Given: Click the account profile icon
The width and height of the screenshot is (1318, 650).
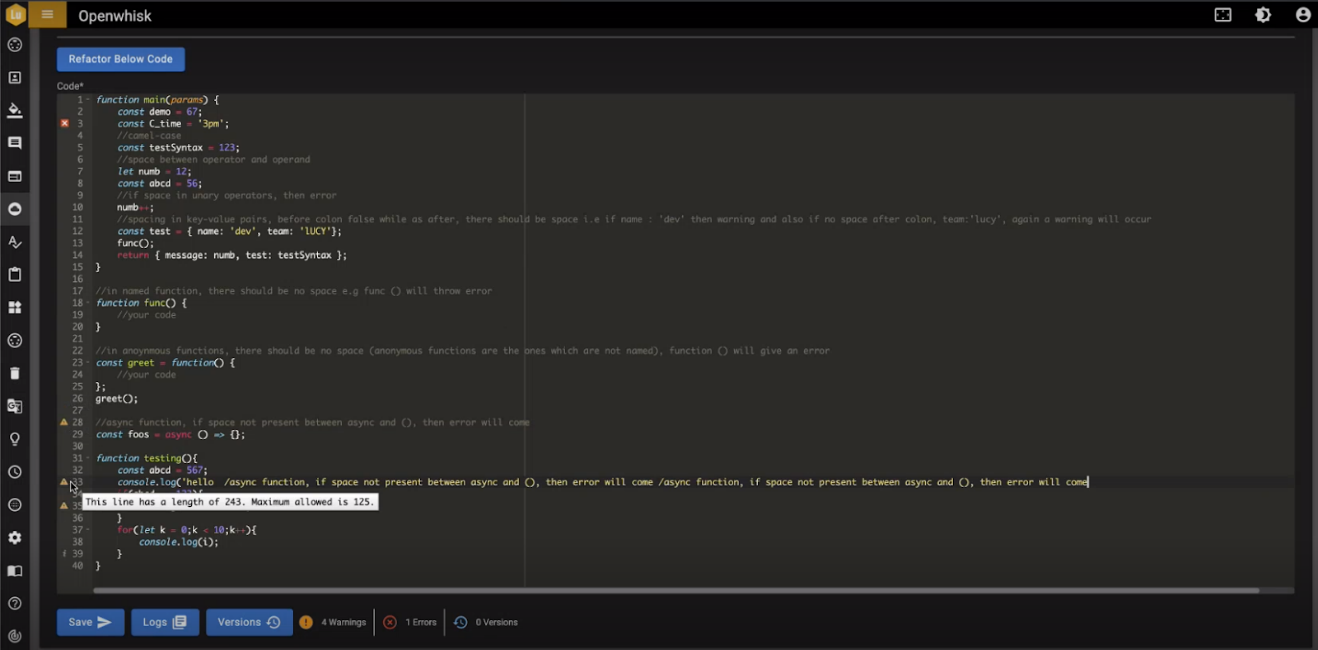Looking at the screenshot, I should pos(1303,15).
